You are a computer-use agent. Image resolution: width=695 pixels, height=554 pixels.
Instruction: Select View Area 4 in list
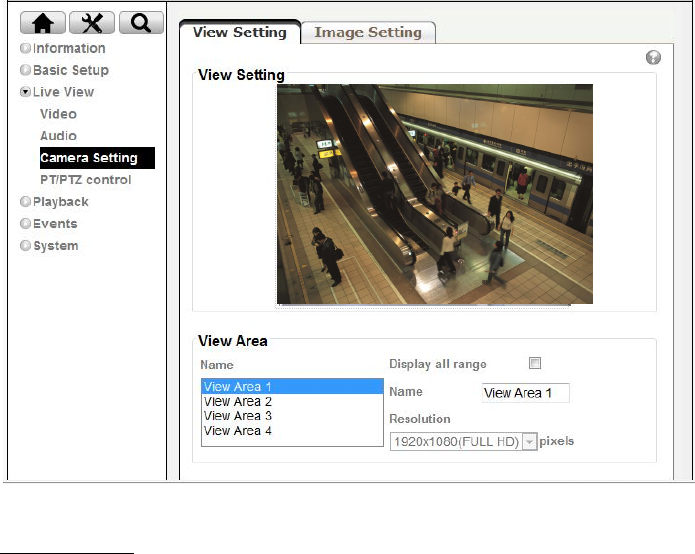pyautogui.click(x=292, y=430)
